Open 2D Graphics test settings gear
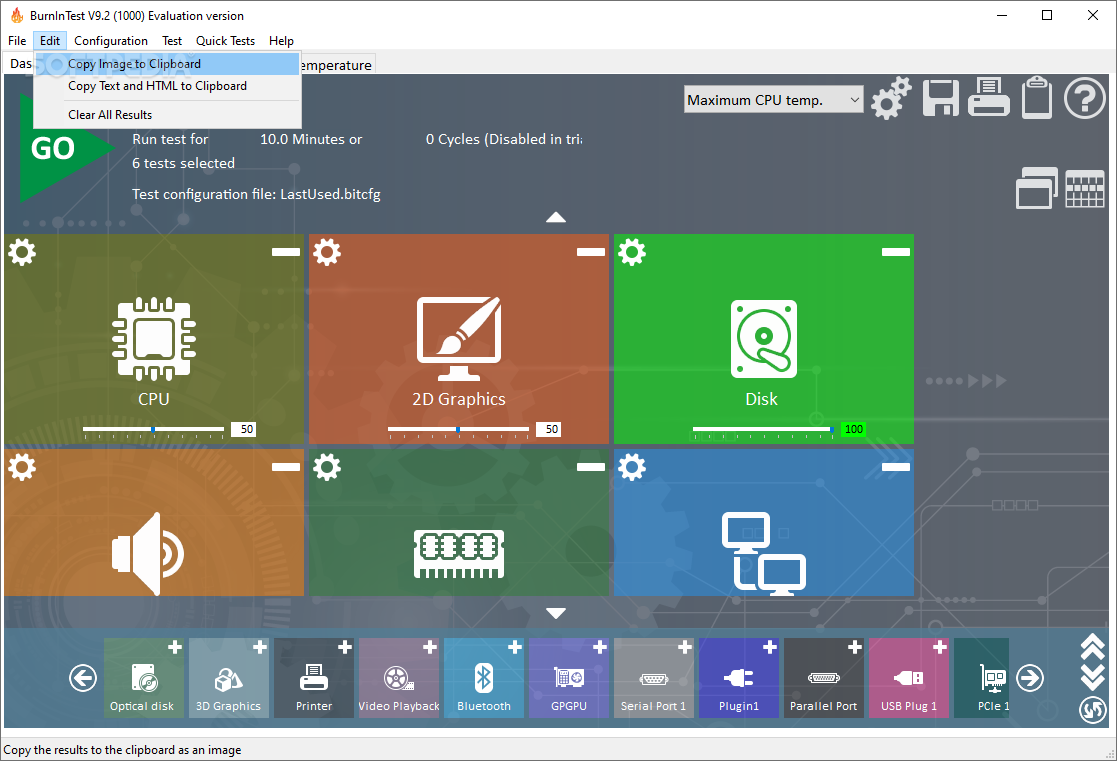 [327, 252]
